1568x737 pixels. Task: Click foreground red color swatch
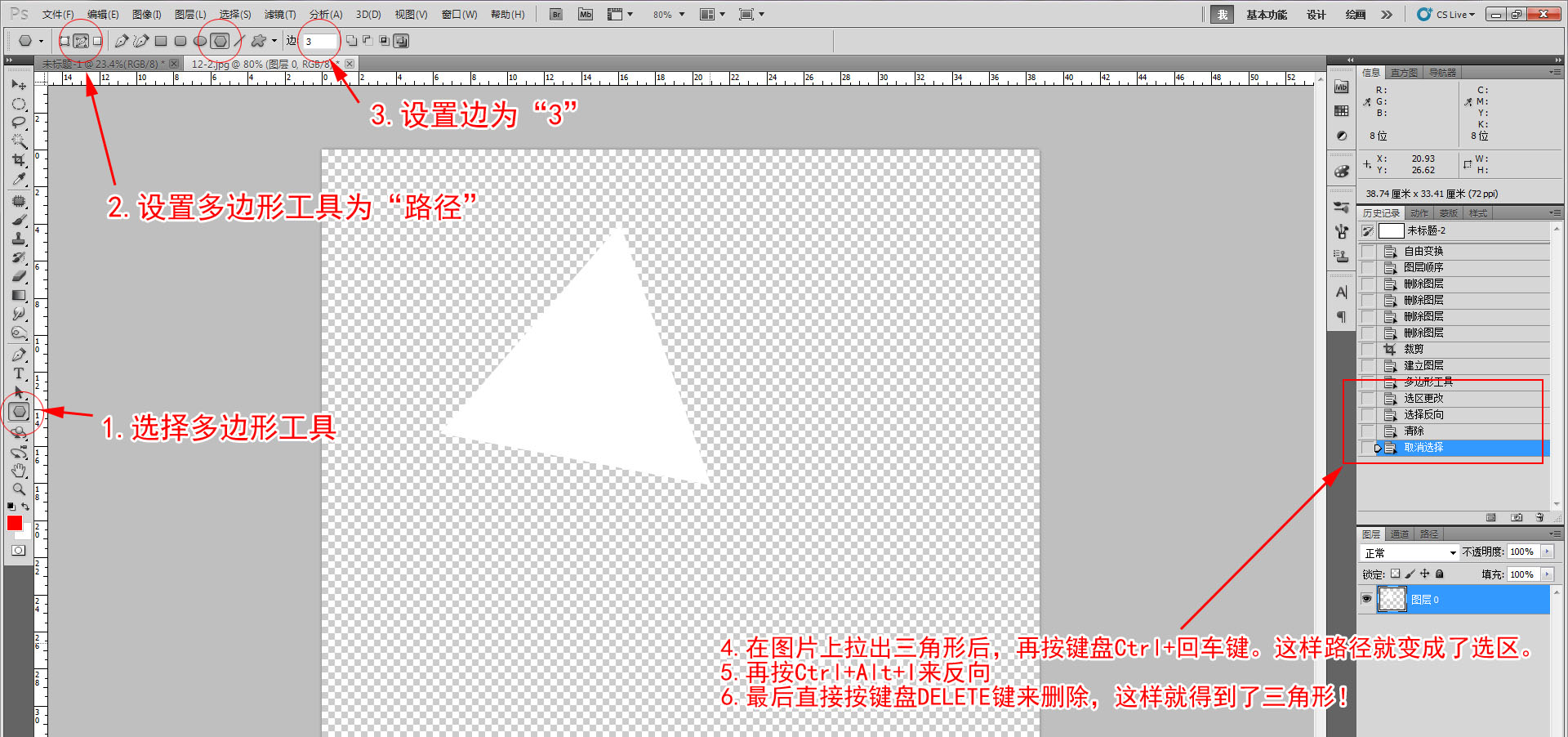[15, 523]
